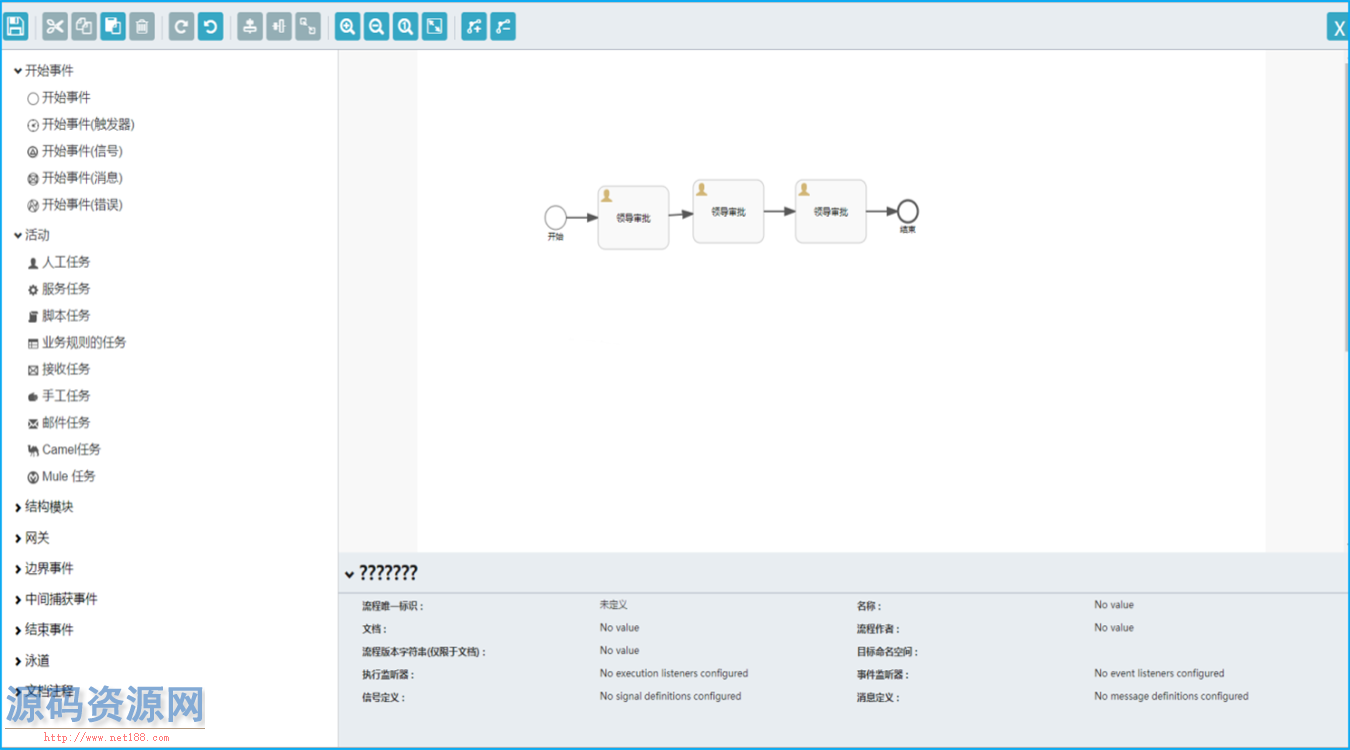This screenshot has height=750, width=1350.
Task: Select 开始事件(信号) palette item
Action: [75, 152]
